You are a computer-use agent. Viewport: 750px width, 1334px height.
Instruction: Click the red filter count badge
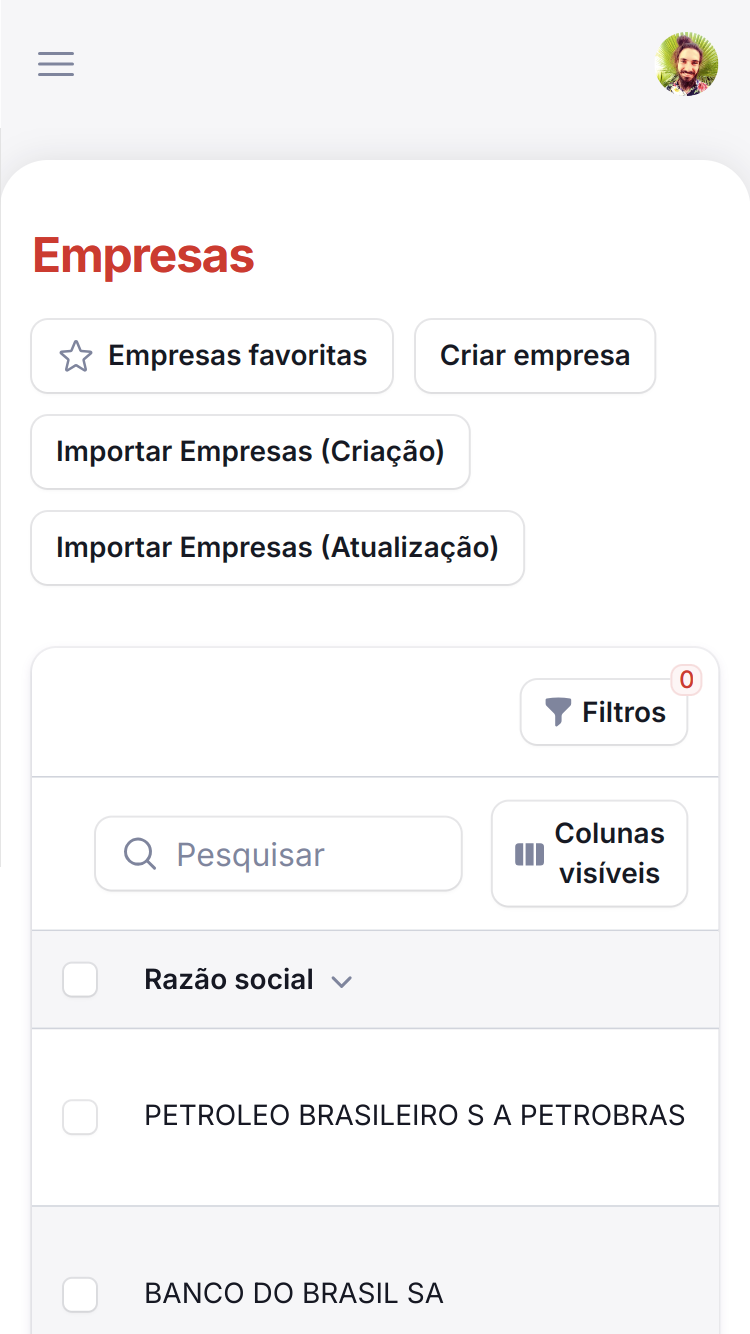coord(686,681)
